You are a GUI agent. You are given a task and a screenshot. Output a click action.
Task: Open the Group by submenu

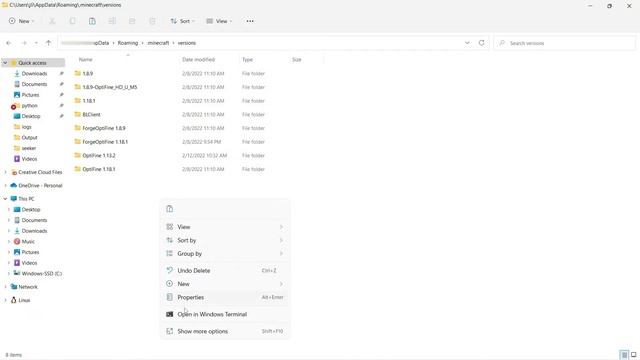[225, 254]
